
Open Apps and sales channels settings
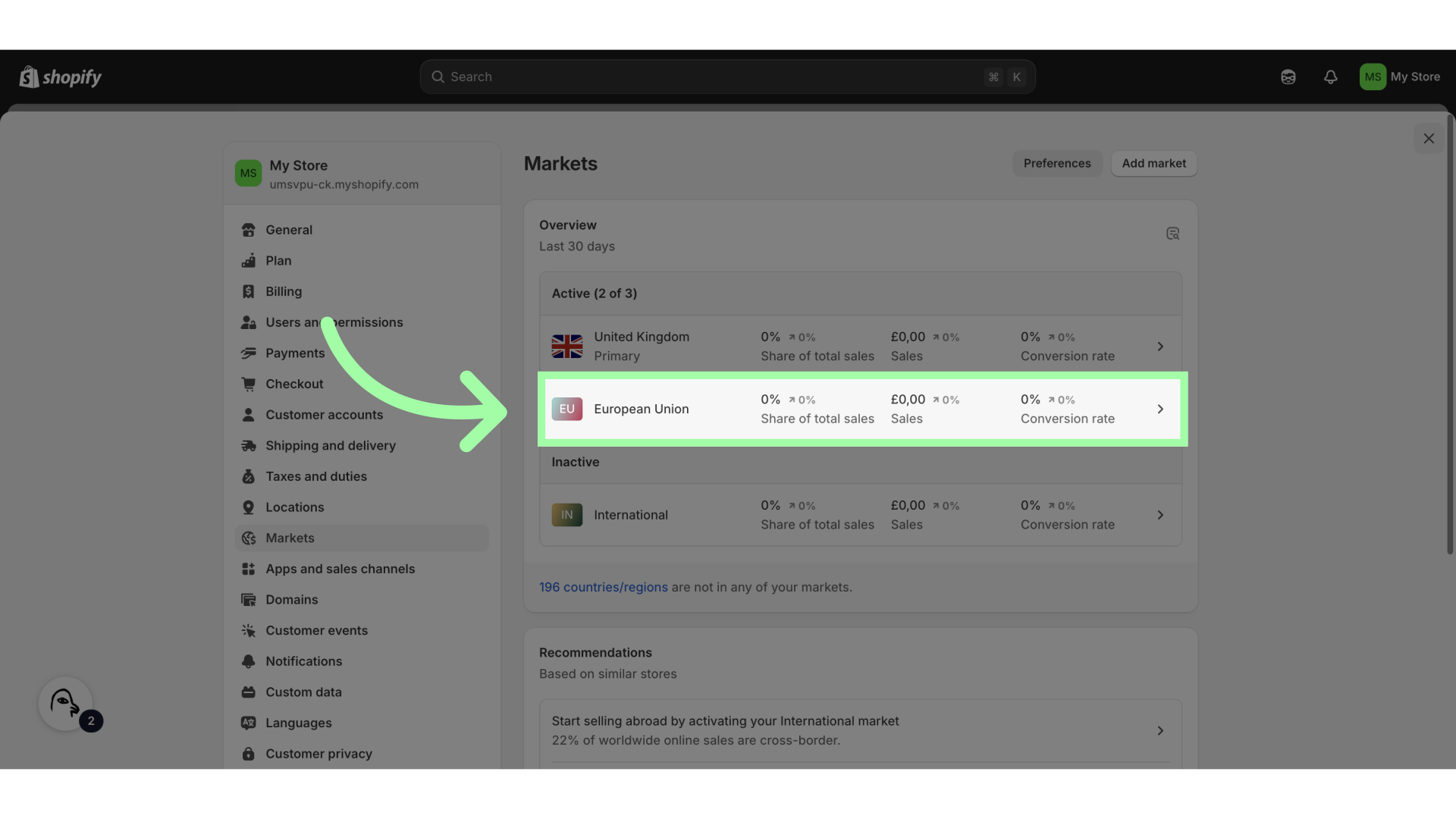point(362,570)
